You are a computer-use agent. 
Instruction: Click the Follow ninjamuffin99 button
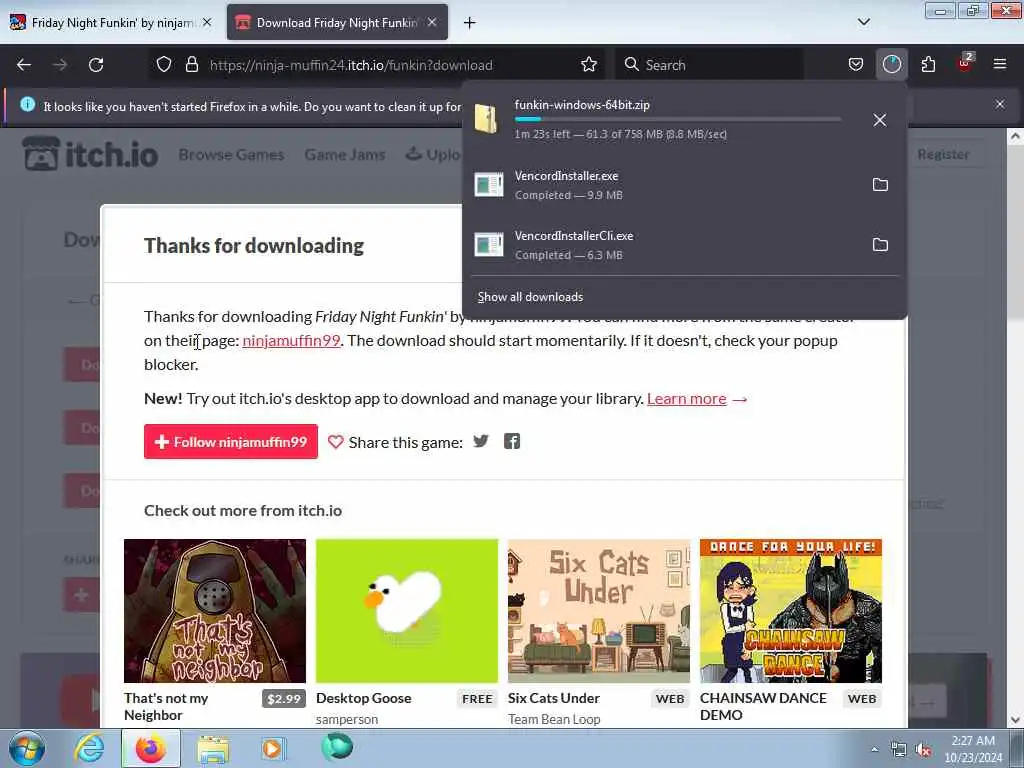pos(231,441)
